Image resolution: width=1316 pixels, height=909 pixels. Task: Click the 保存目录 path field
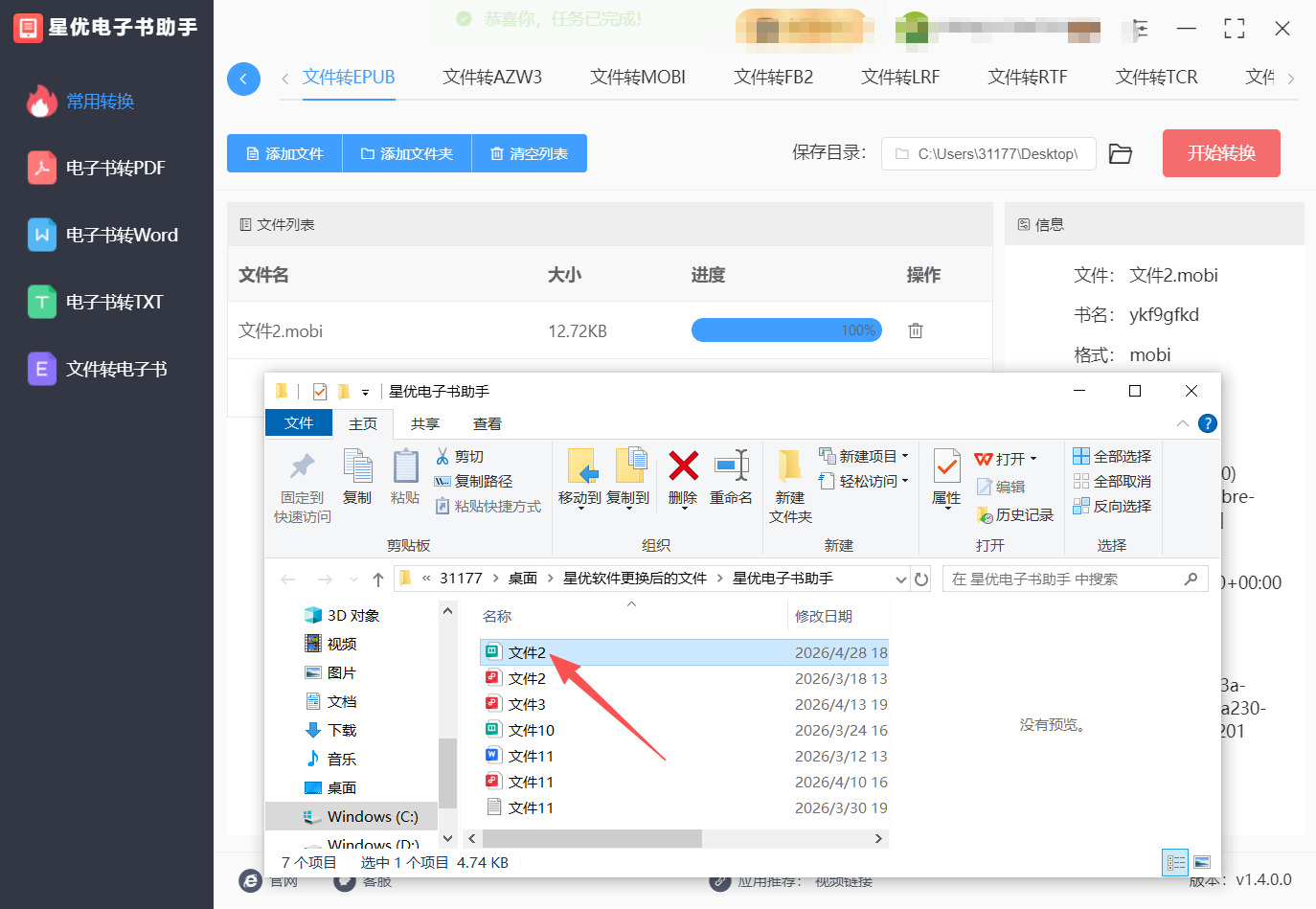988,153
